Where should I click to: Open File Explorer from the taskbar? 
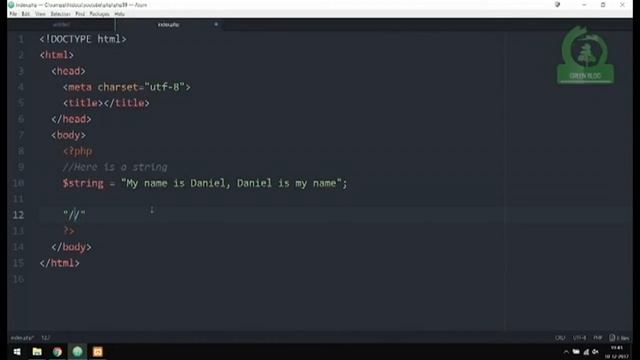pyautogui.click(x=37, y=352)
